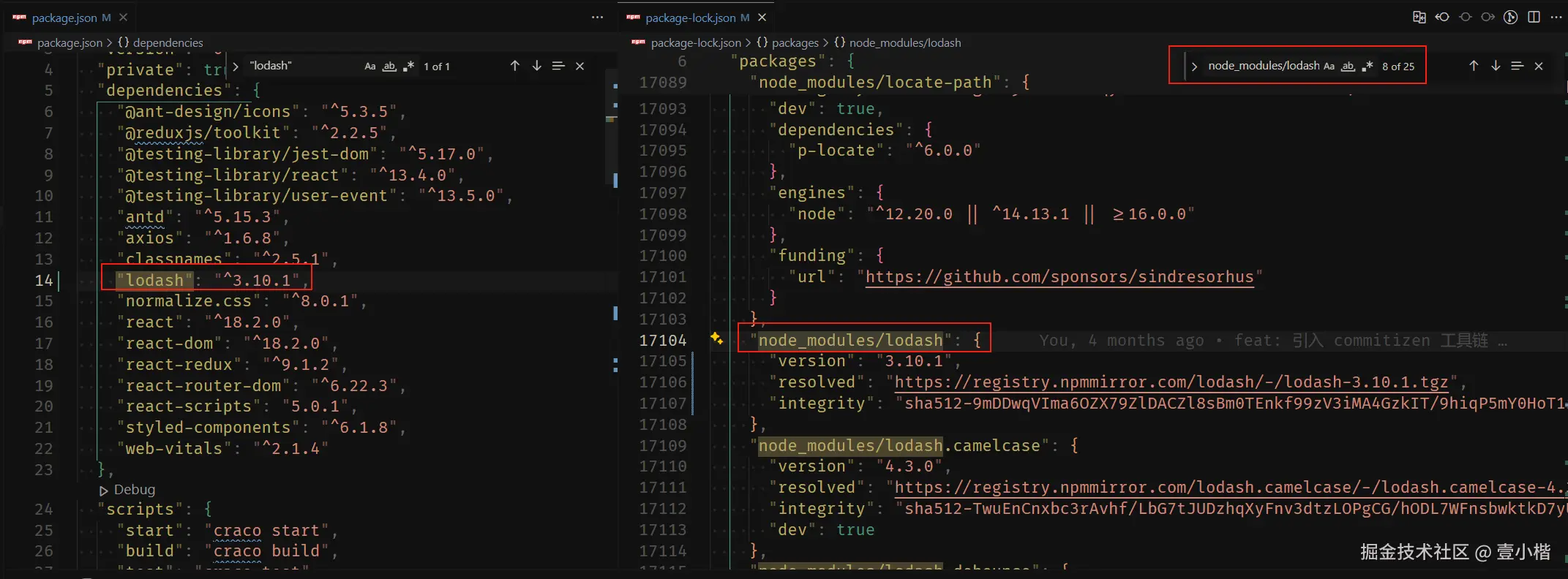Click the "node_modules/lodash.camelcase" key

pyautogui.click(x=899, y=446)
